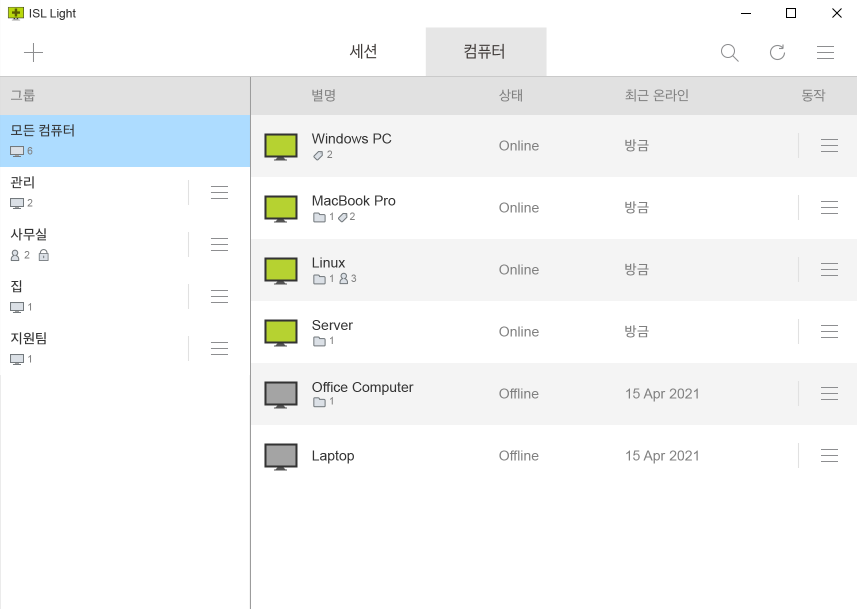Open the actions menu for Office Computer
Image resolution: width=857 pixels, height=609 pixels.
click(829, 393)
